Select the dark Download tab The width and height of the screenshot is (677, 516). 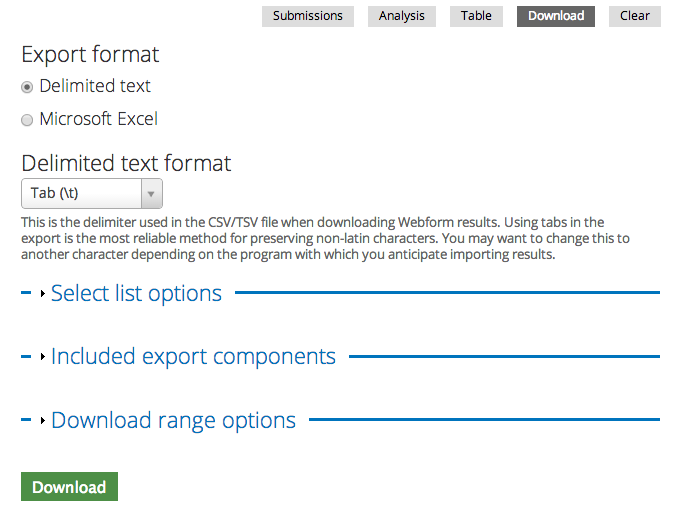(x=556, y=16)
